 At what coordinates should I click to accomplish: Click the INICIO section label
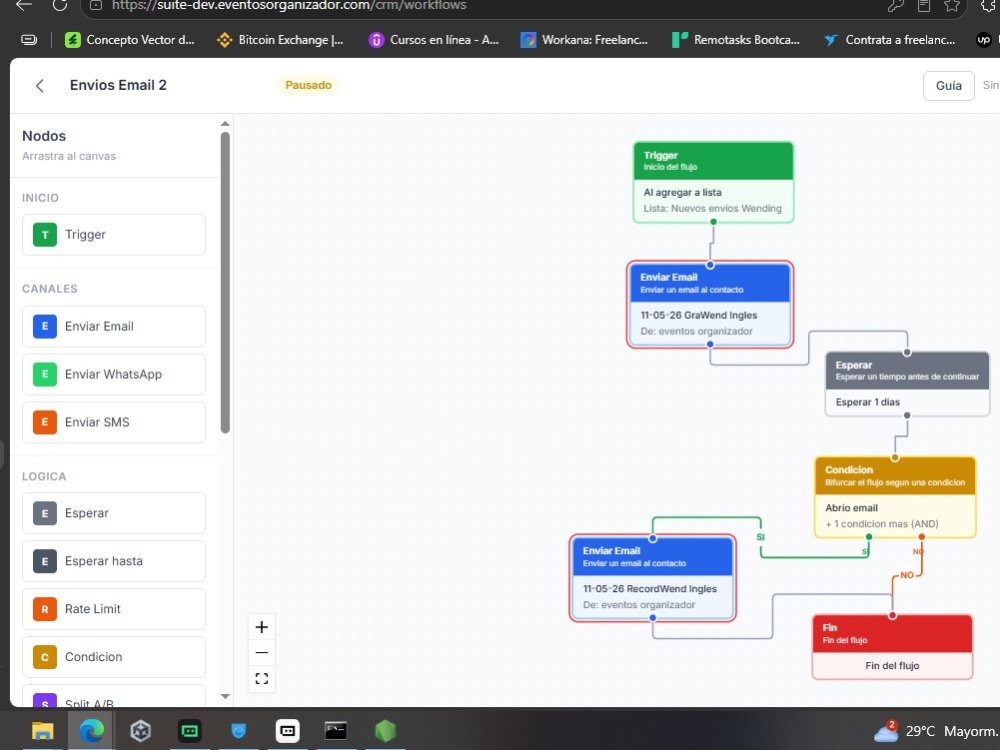coord(40,198)
